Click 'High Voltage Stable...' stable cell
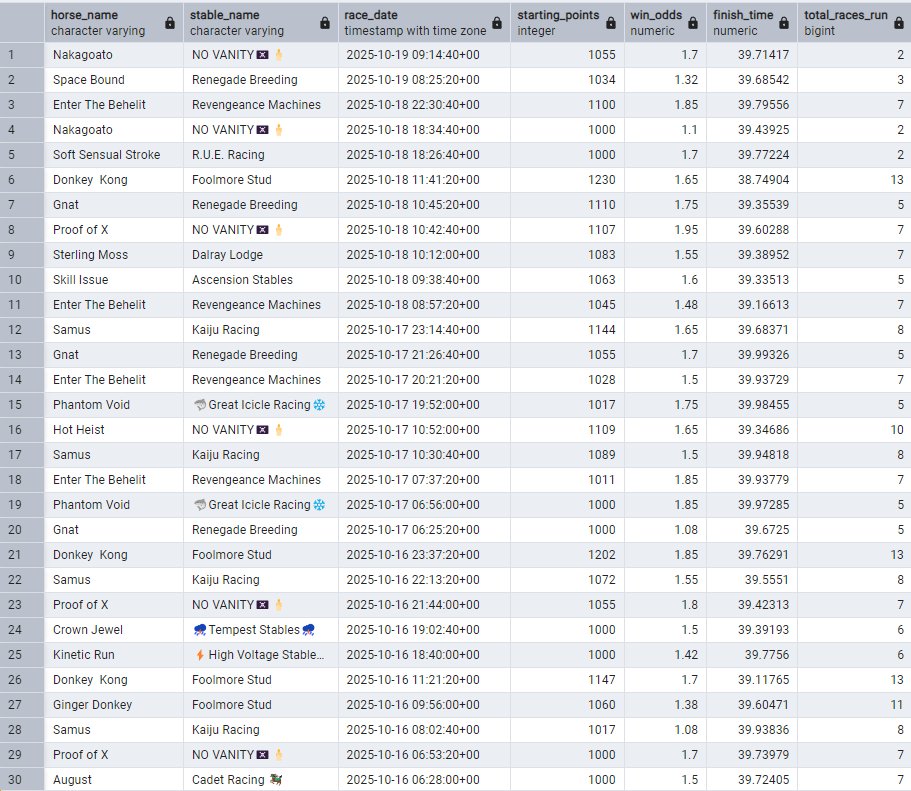Screen dimensions: 911x791 pos(261,654)
